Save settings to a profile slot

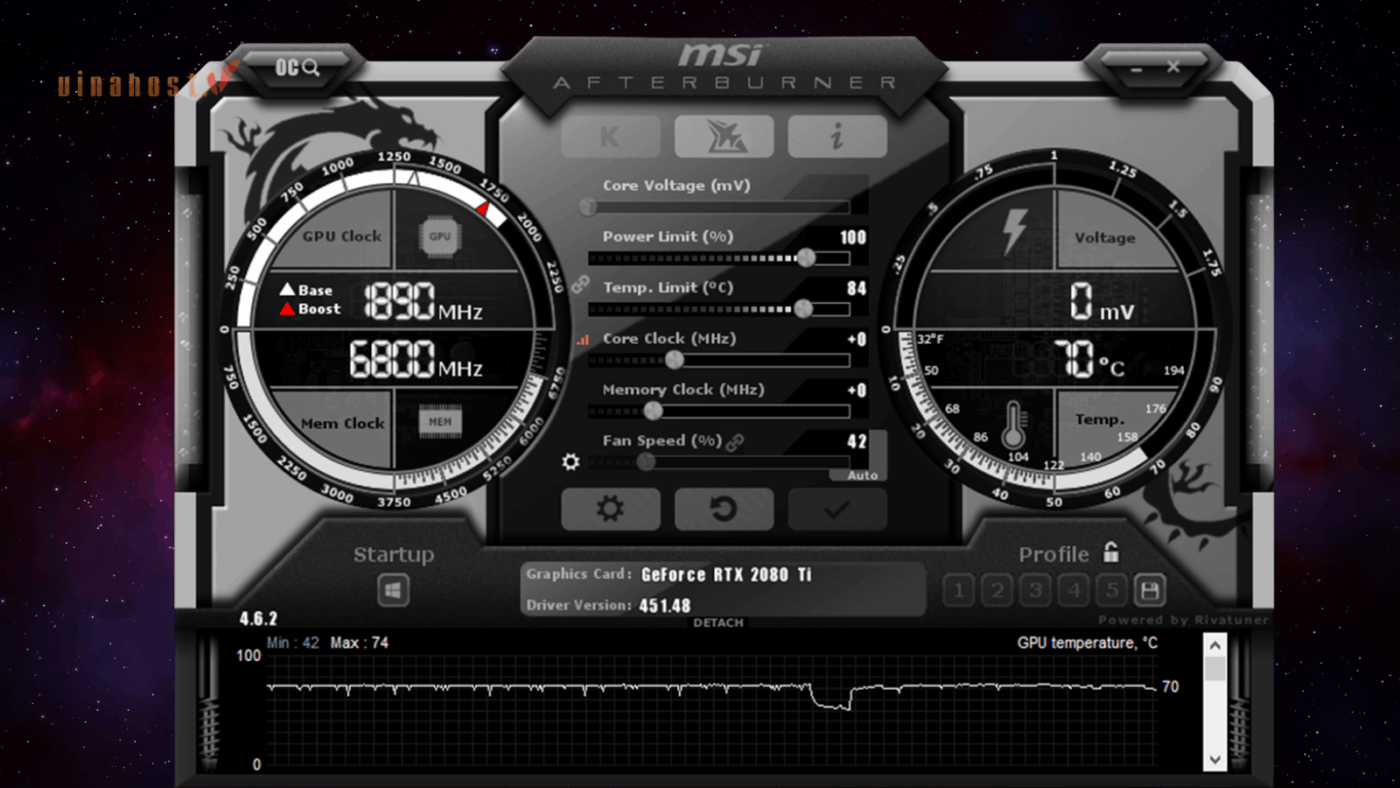tap(1148, 590)
